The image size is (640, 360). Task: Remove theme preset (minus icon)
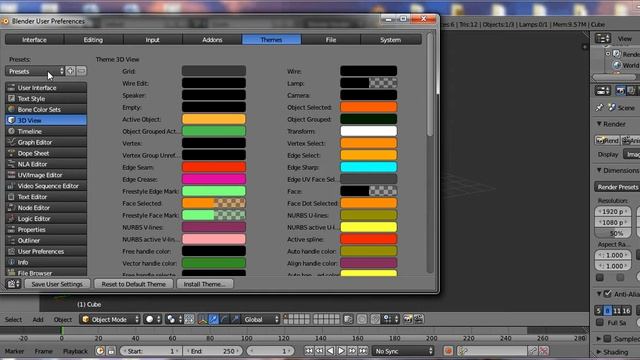81,71
